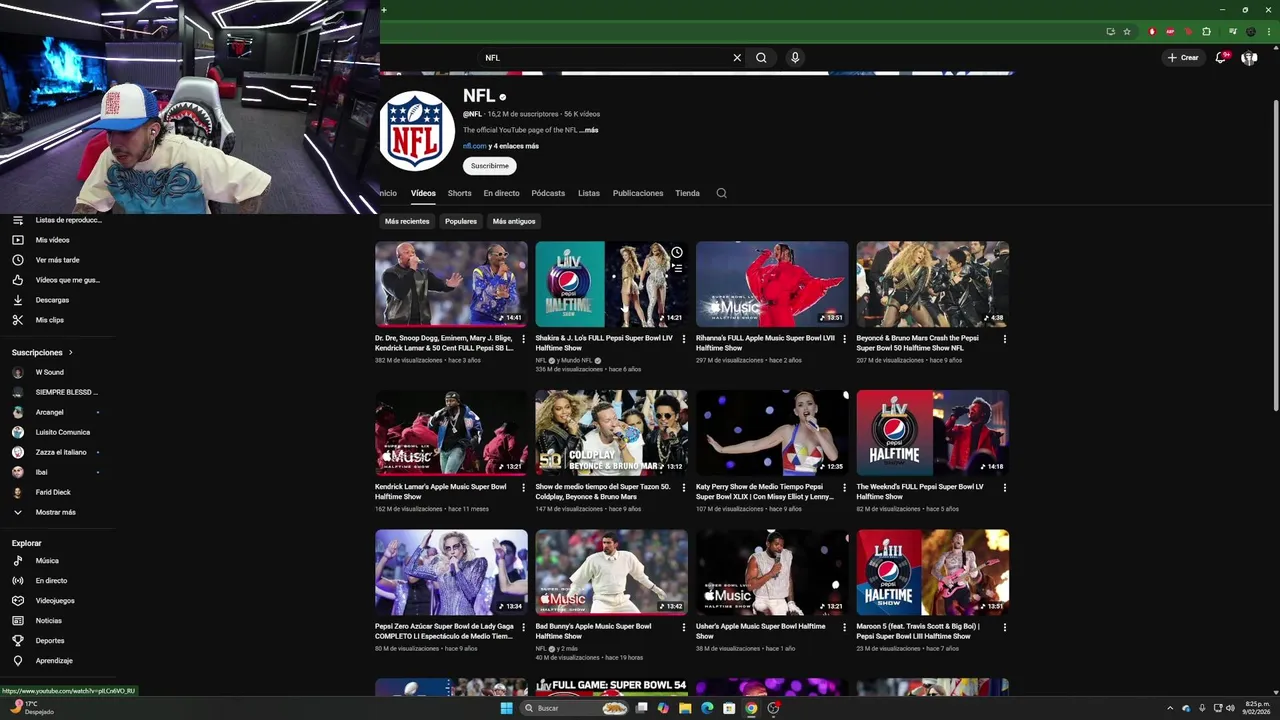Open the Windows Start menu
Viewport: 1280px width, 720px height.
click(506, 708)
